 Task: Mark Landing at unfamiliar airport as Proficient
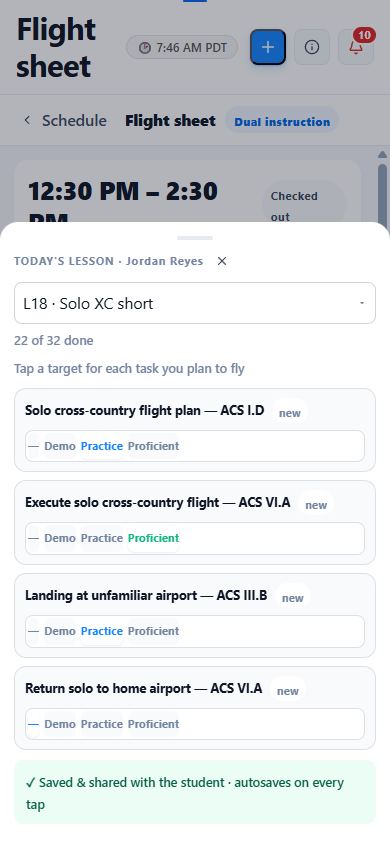153,631
